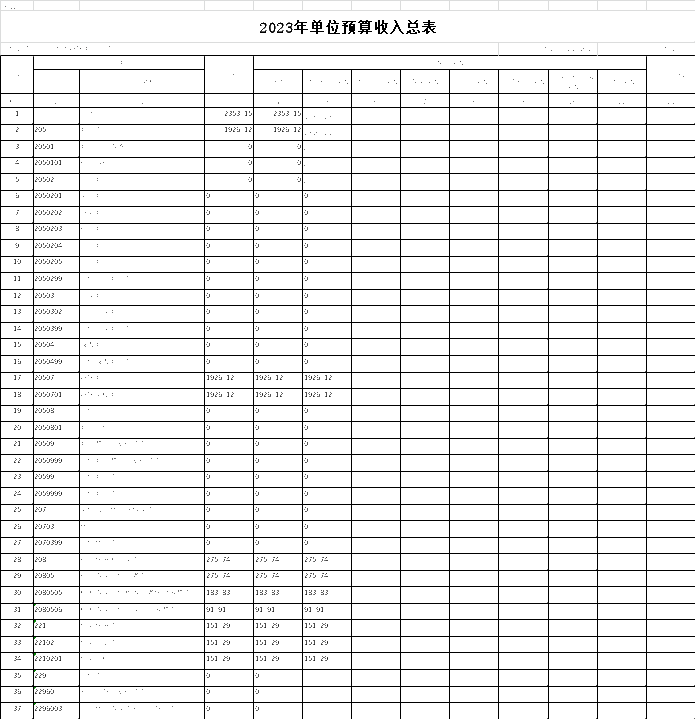Click the total amount cell in row 17

[x=229, y=379]
